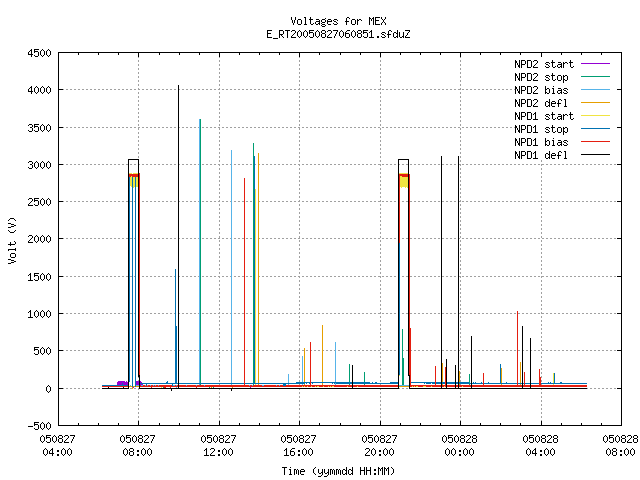Click the 'NPD2 bias' legend label

tap(541, 90)
